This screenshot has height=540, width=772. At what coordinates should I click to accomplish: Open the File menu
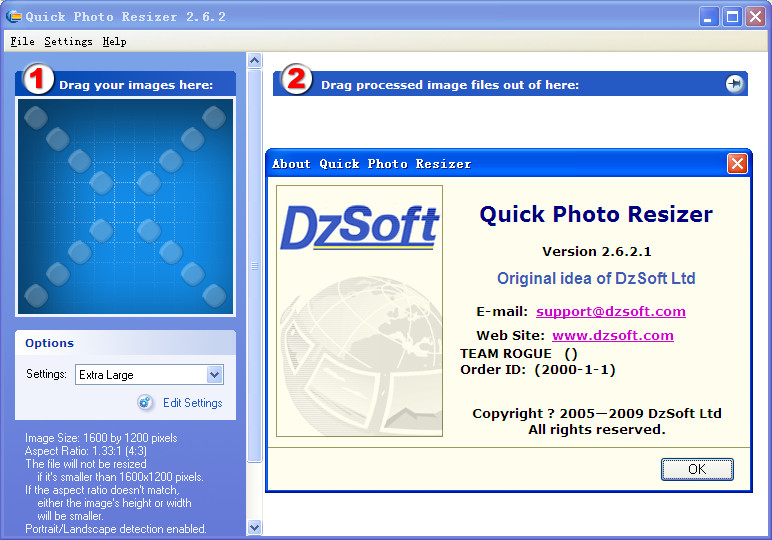pos(23,41)
